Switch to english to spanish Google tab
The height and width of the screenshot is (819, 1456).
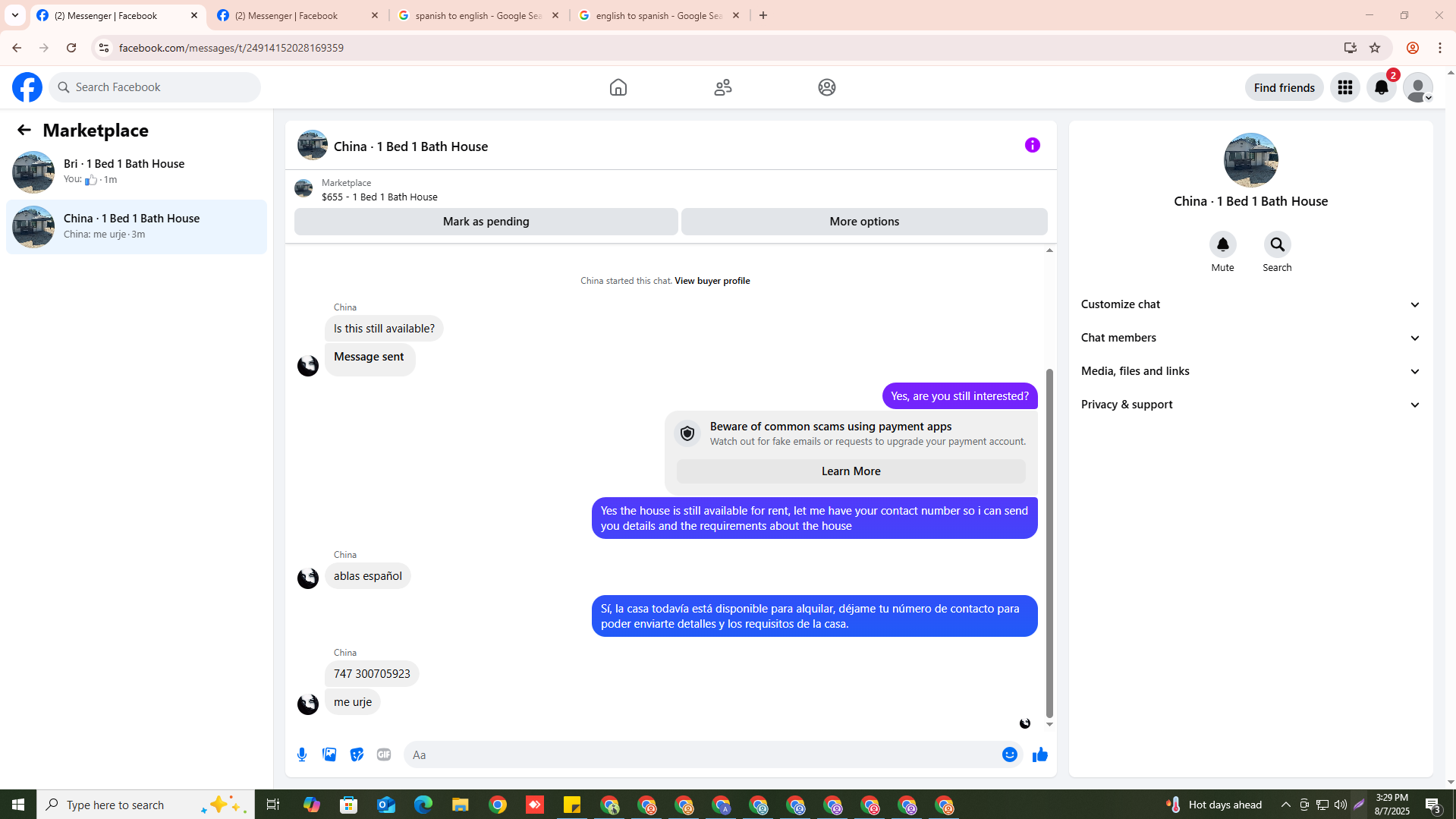pos(659,15)
